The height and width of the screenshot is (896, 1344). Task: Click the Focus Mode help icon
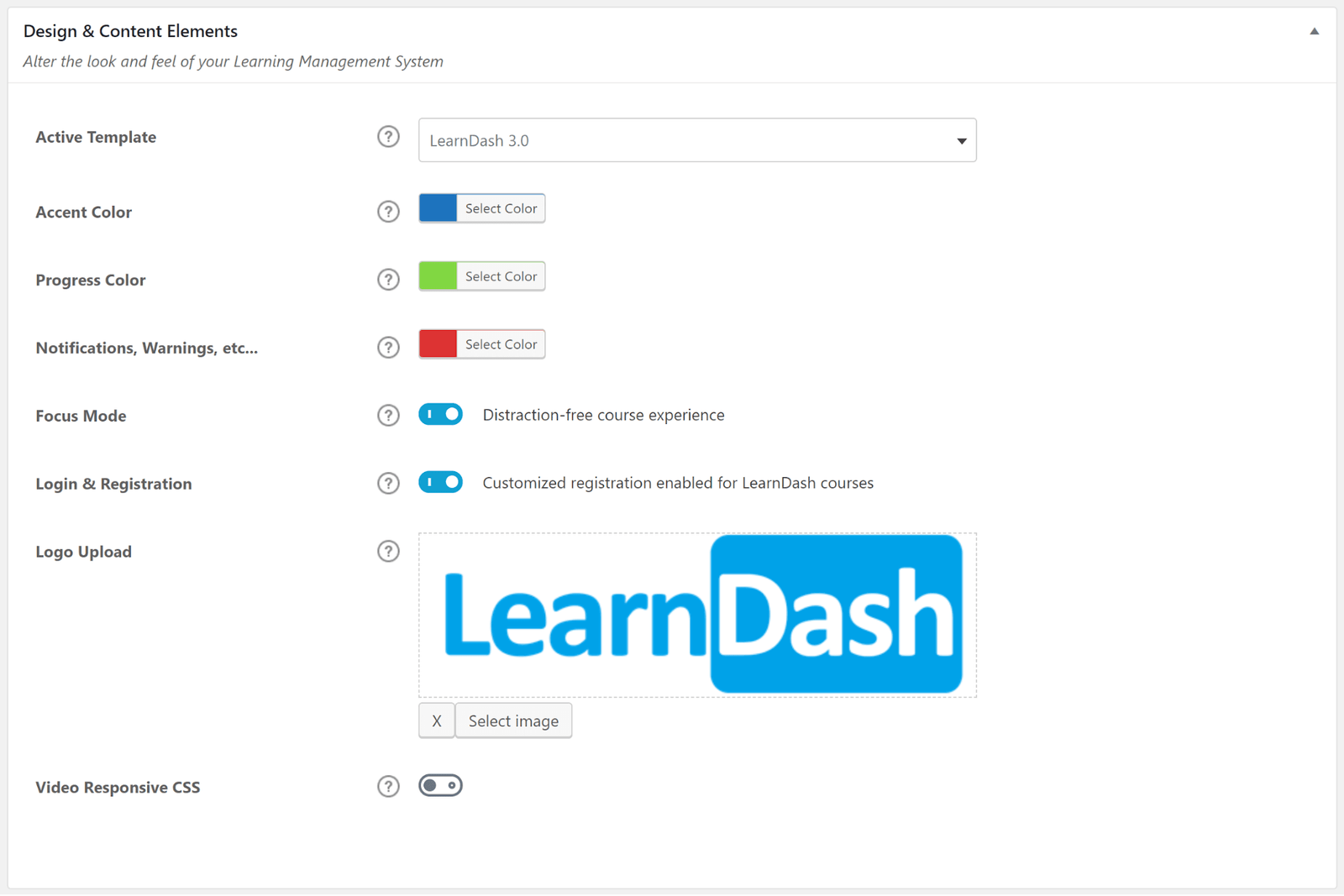point(388,414)
